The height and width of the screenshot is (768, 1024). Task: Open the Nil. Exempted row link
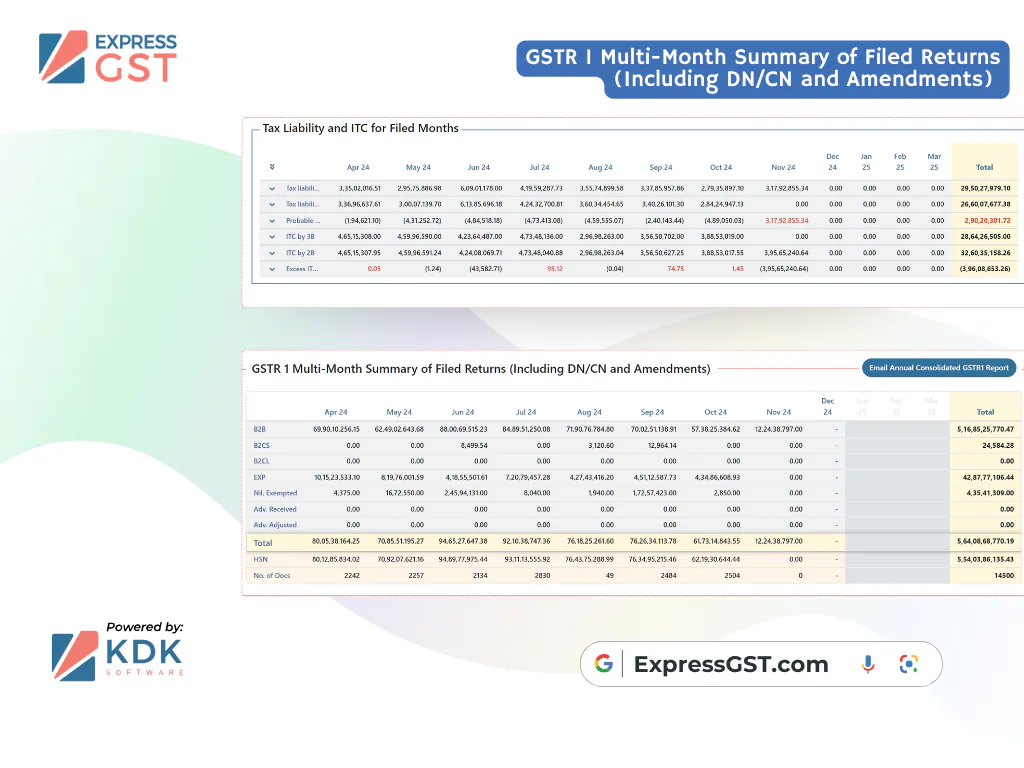coord(275,493)
